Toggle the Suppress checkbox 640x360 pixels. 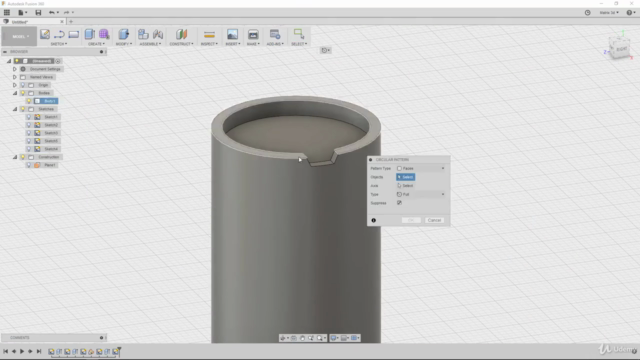tap(399, 203)
